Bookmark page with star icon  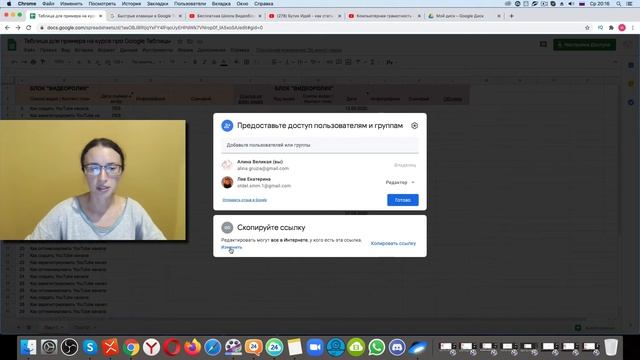tap(587, 28)
